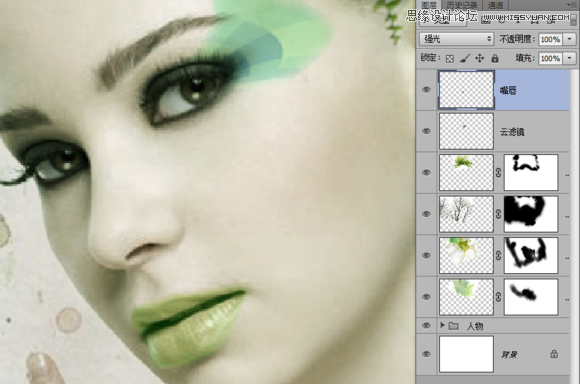Click the lock all padlock icon
The image size is (580, 384).
495,58
